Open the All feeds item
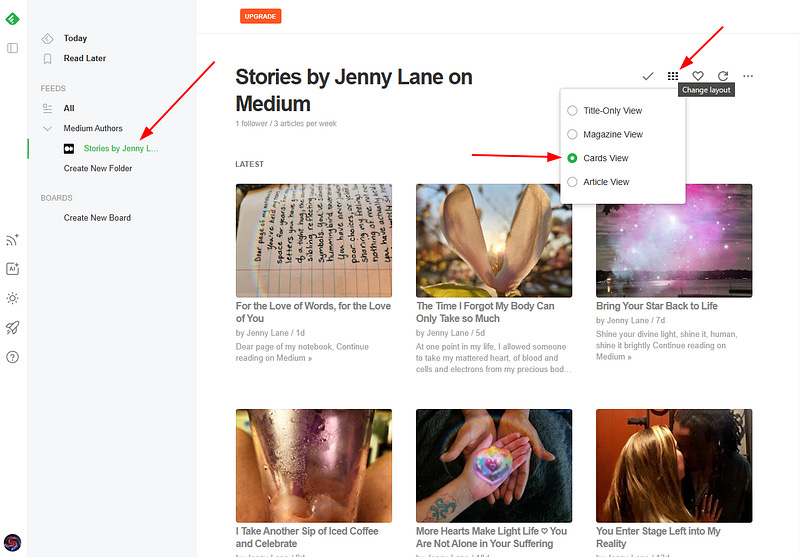 (69, 108)
